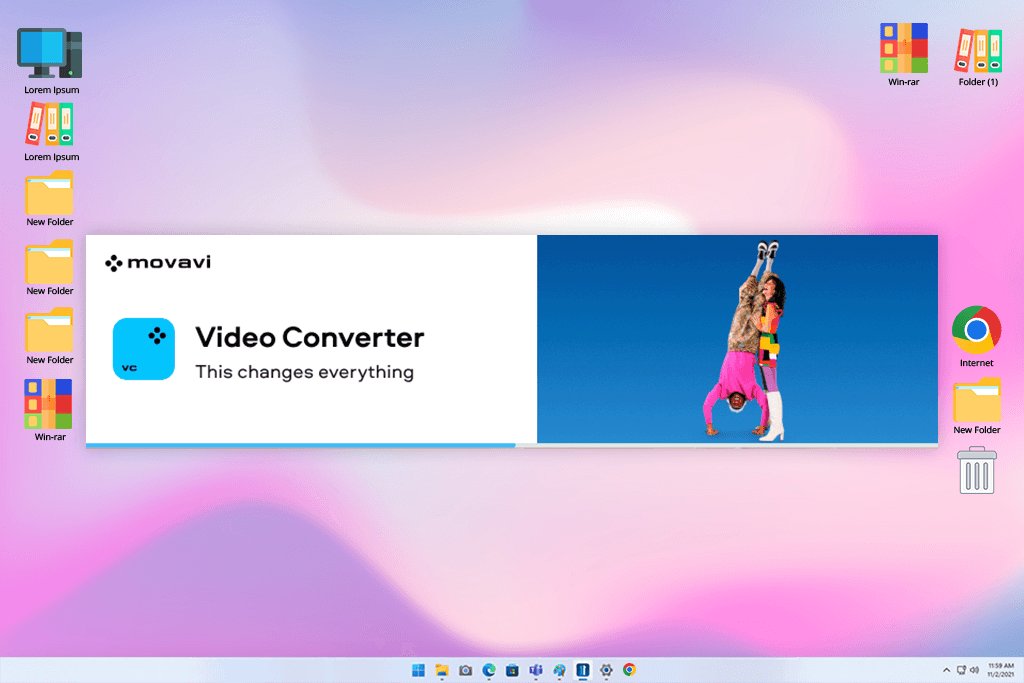Open Google Chrome from the taskbar
Viewport: 1024px width, 683px height.
pyautogui.click(x=630, y=669)
